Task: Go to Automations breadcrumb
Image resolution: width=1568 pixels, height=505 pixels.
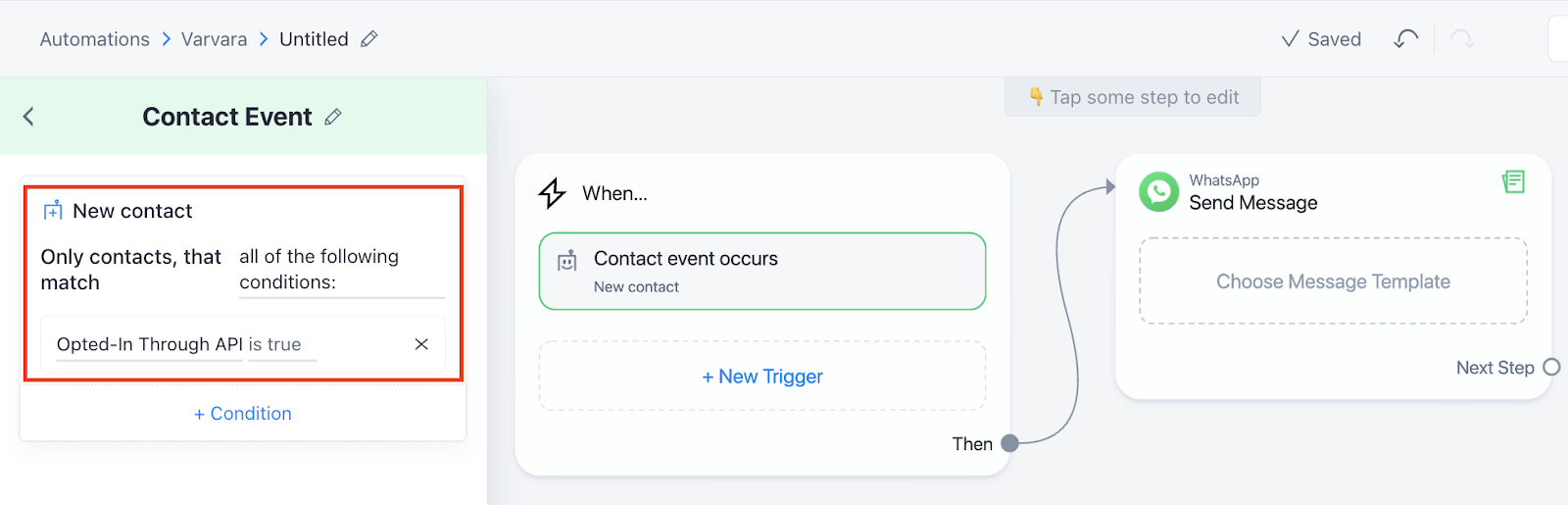Action: (x=95, y=39)
